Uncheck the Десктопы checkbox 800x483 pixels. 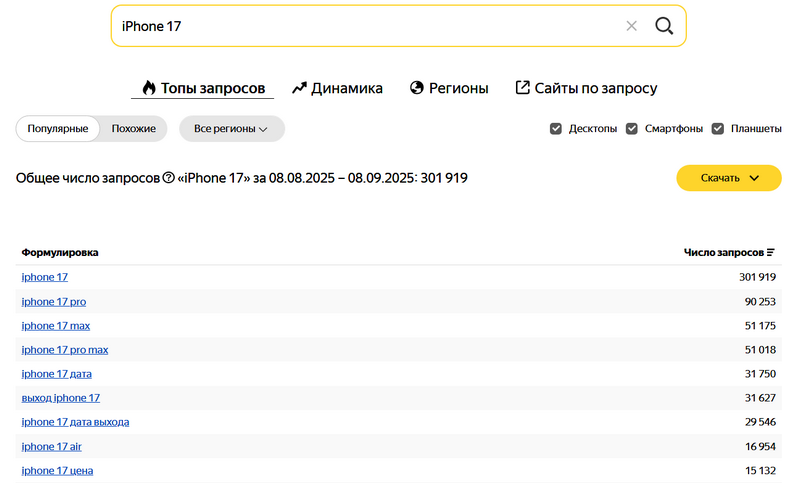pos(556,129)
